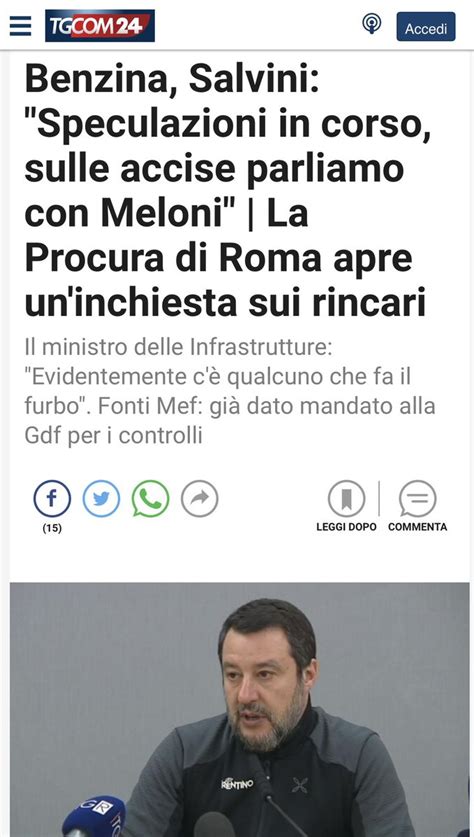Screen dimensions: 474x837
Task: Share the article via WhatsApp
Action: point(151,499)
